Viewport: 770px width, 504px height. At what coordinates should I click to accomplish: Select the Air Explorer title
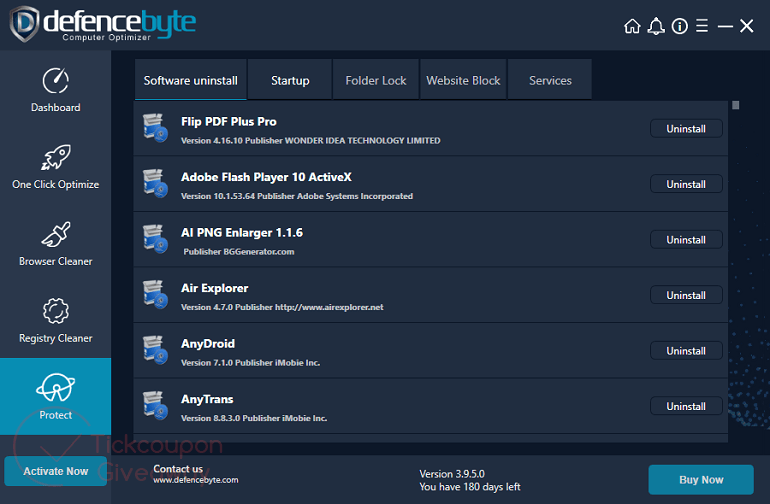(215, 288)
